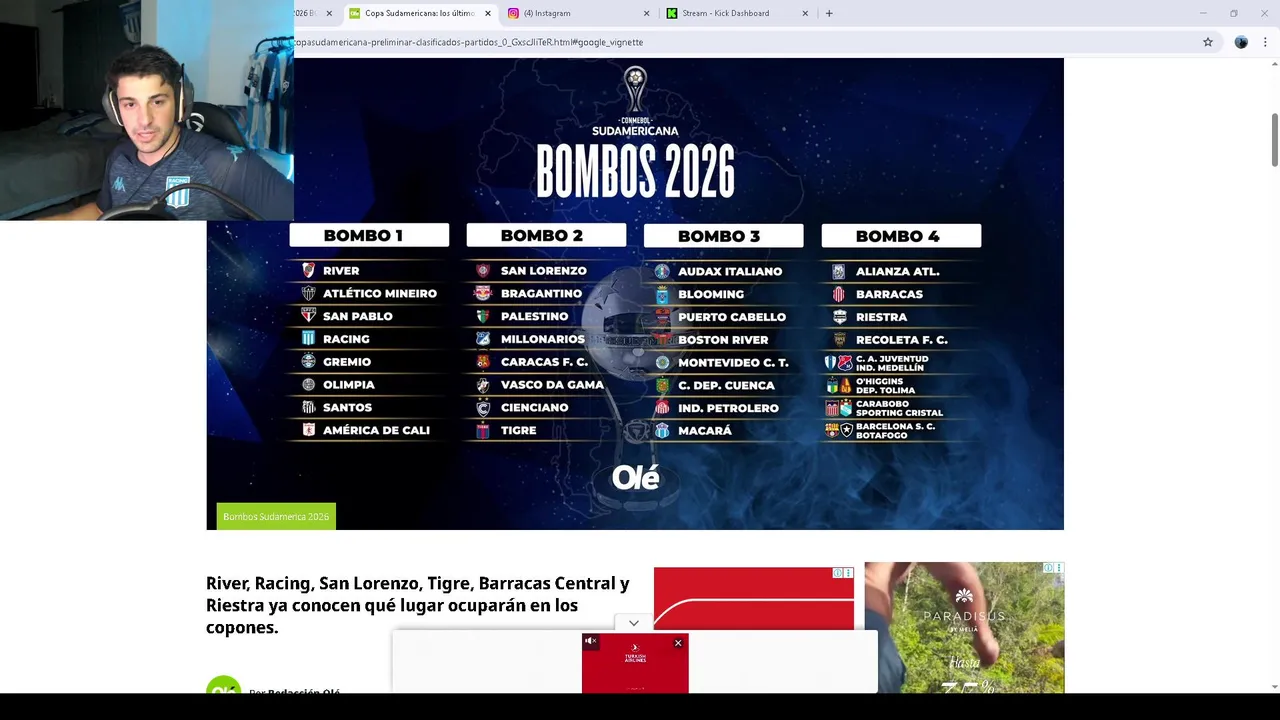Click the page vertical scrollbar thumb
Image resolution: width=1280 pixels, height=720 pixels.
(1275, 140)
